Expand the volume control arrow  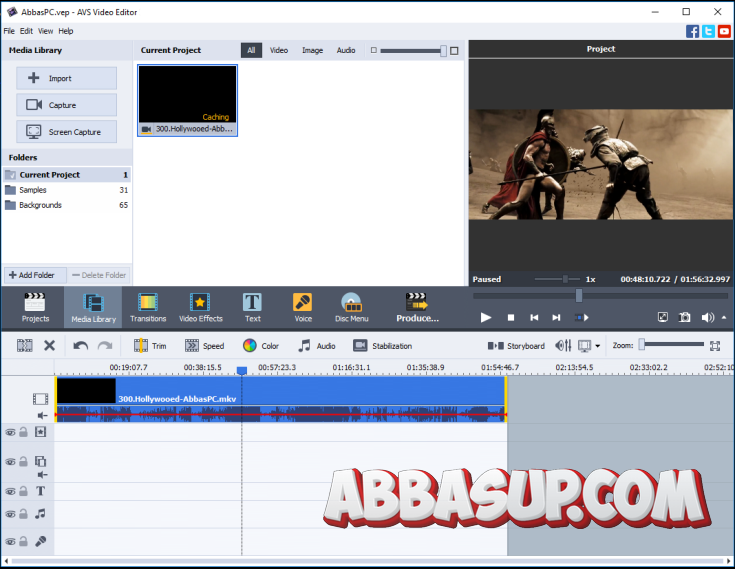point(724,317)
